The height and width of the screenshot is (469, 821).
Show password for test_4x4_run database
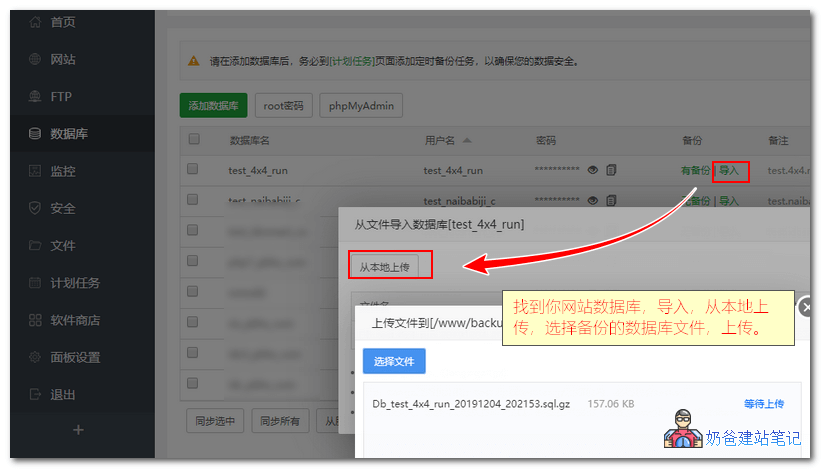coord(593,170)
